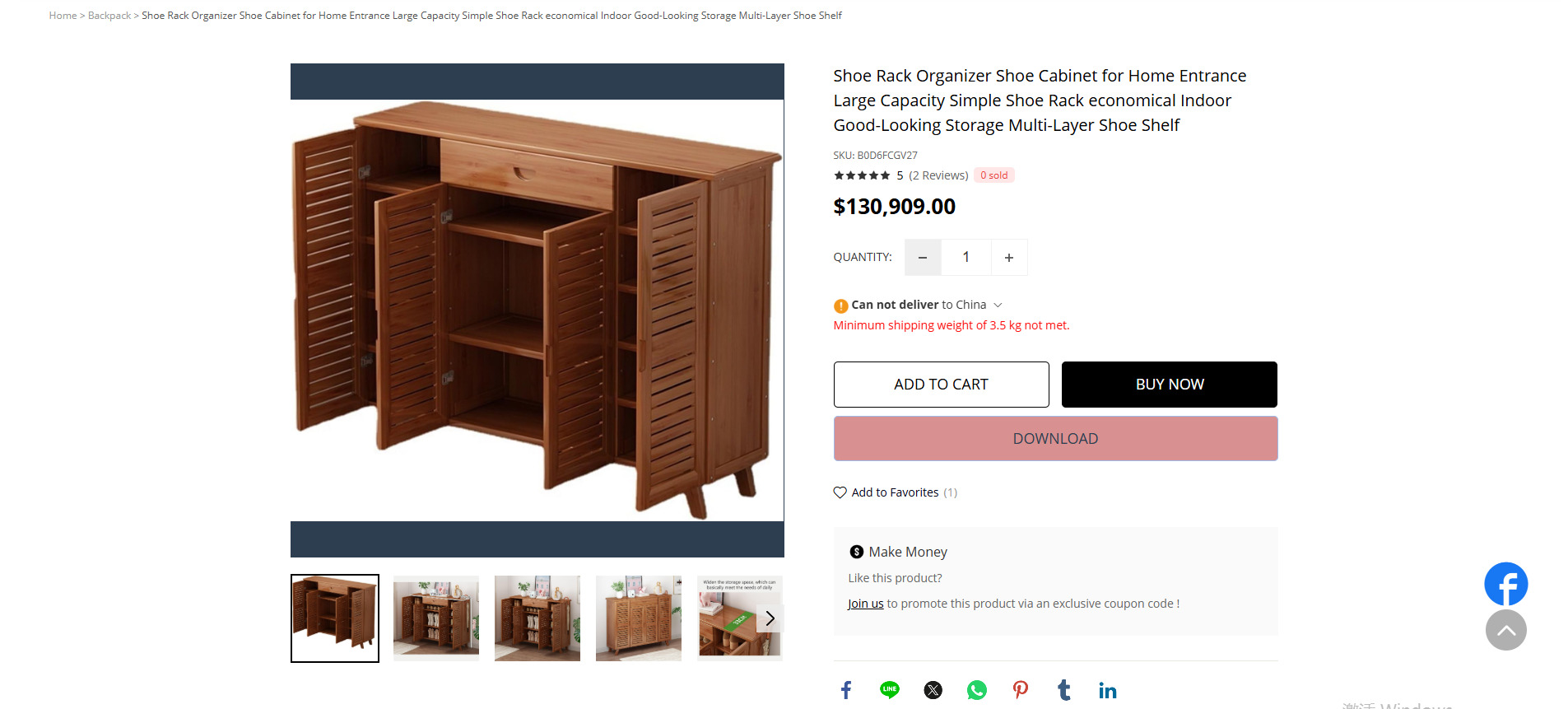
Task: Share via LINE green icon
Action: 890,690
